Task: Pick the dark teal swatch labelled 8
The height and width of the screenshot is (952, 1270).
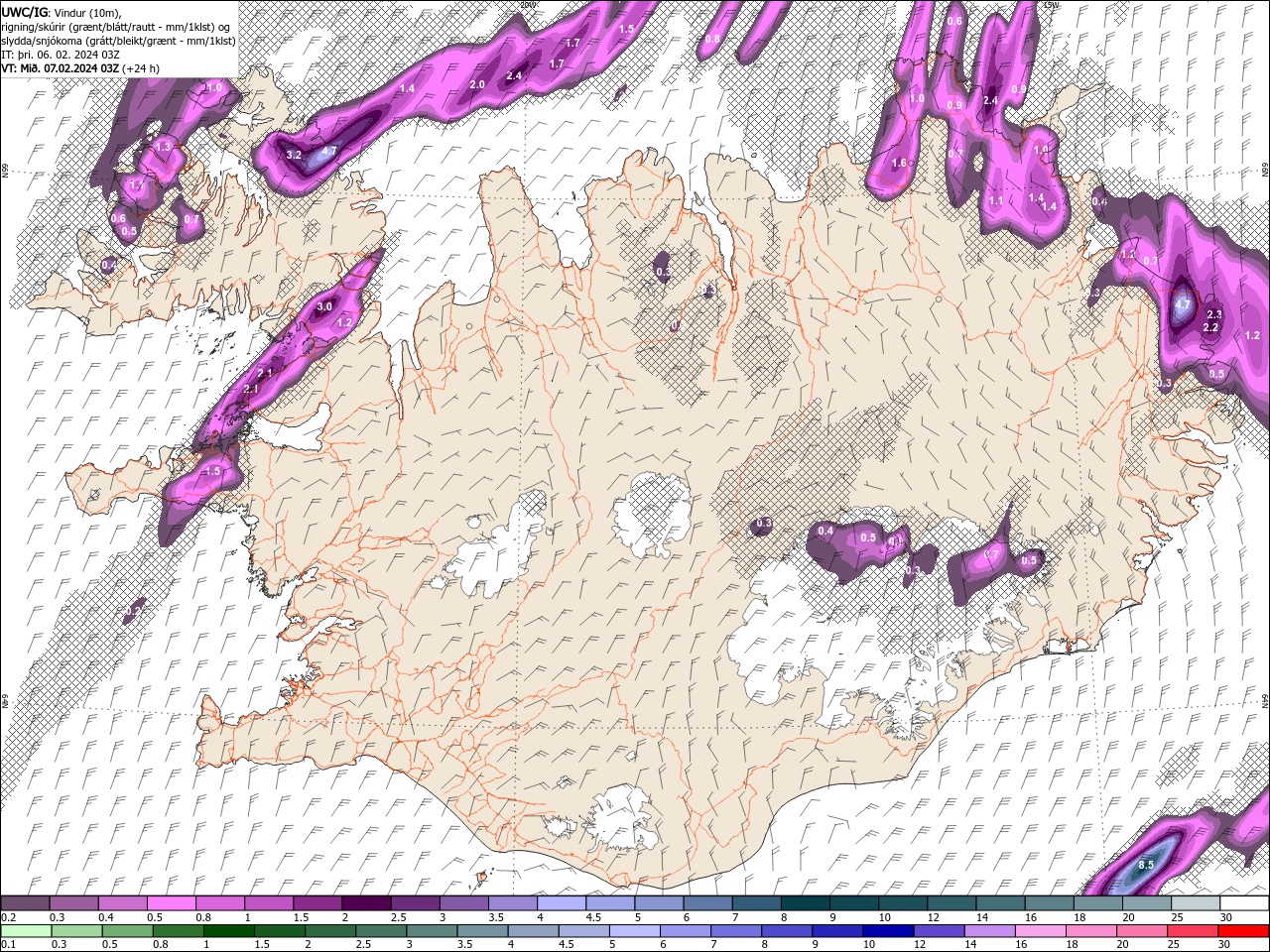Action: tap(805, 903)
